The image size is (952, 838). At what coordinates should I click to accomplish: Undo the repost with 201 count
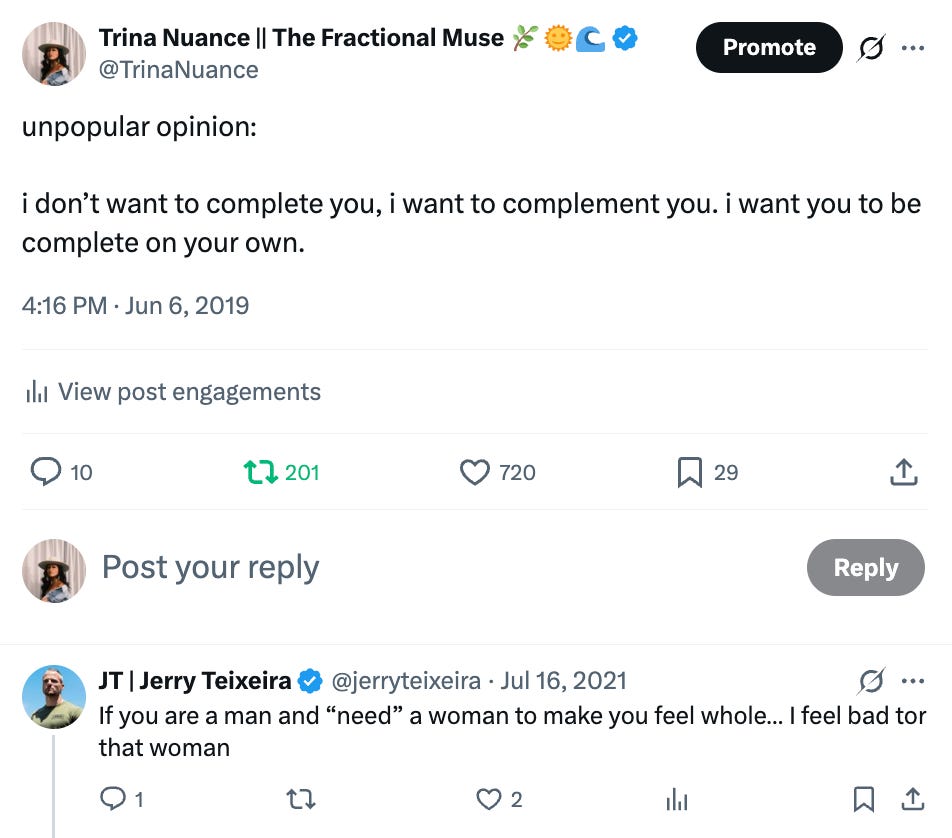[x=261, y=472]
